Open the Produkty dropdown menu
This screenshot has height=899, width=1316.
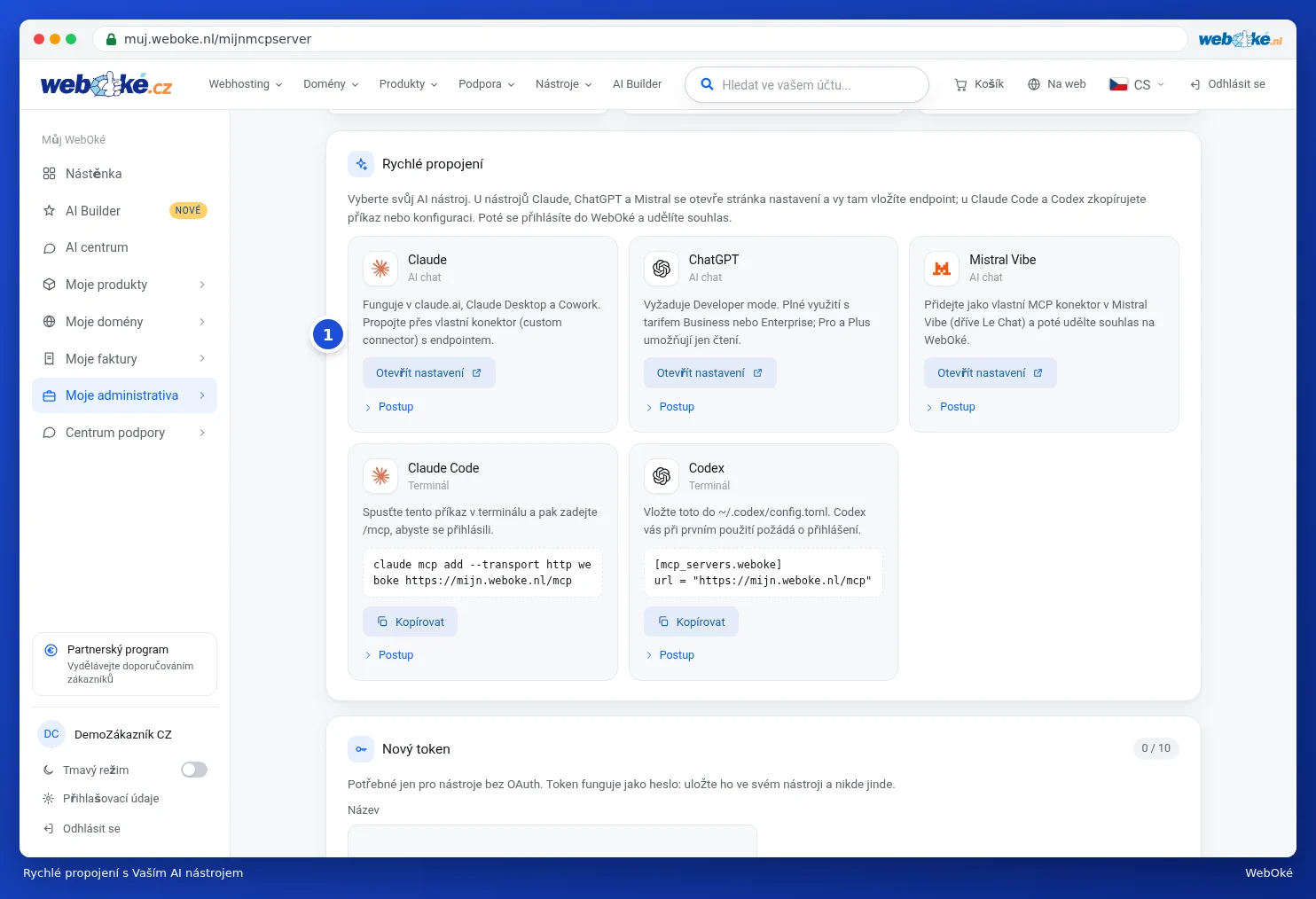pyautogui.click(x=408, y=84)
